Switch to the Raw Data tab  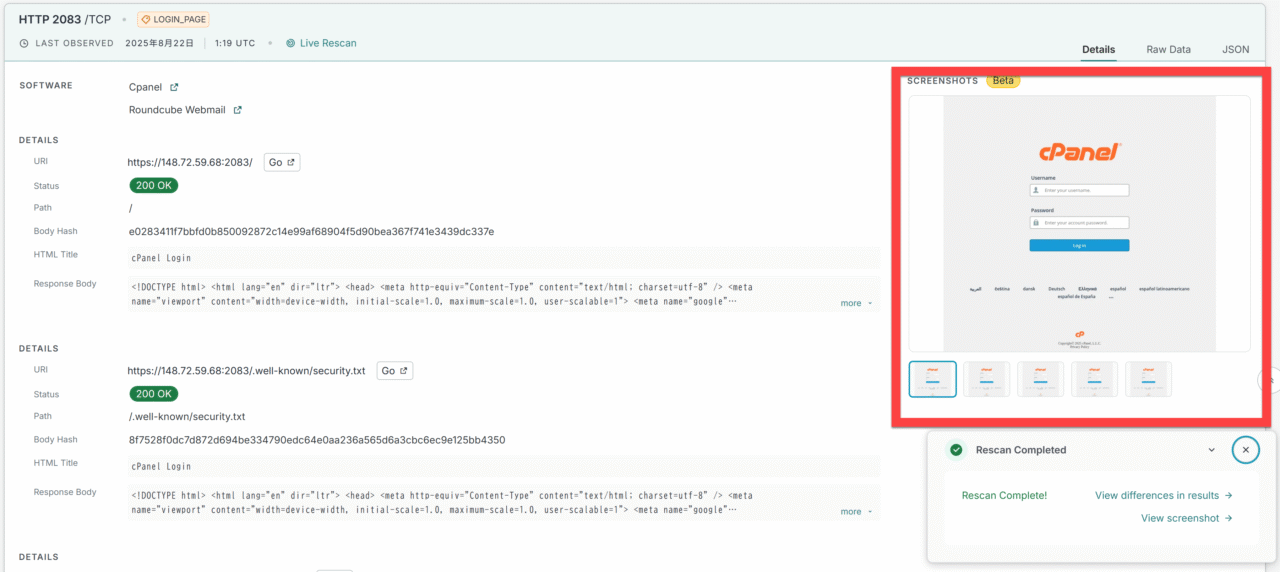click(x=1168, y=49)
